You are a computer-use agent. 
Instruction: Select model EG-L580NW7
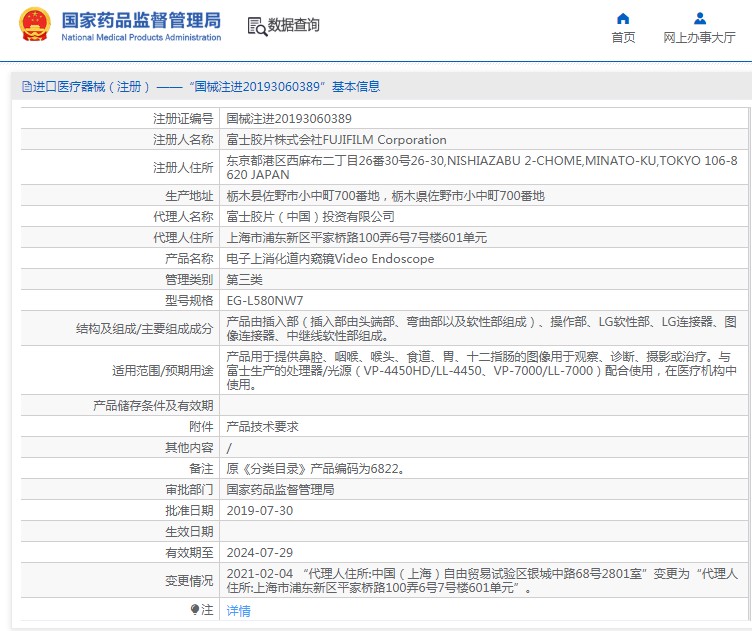265,301
